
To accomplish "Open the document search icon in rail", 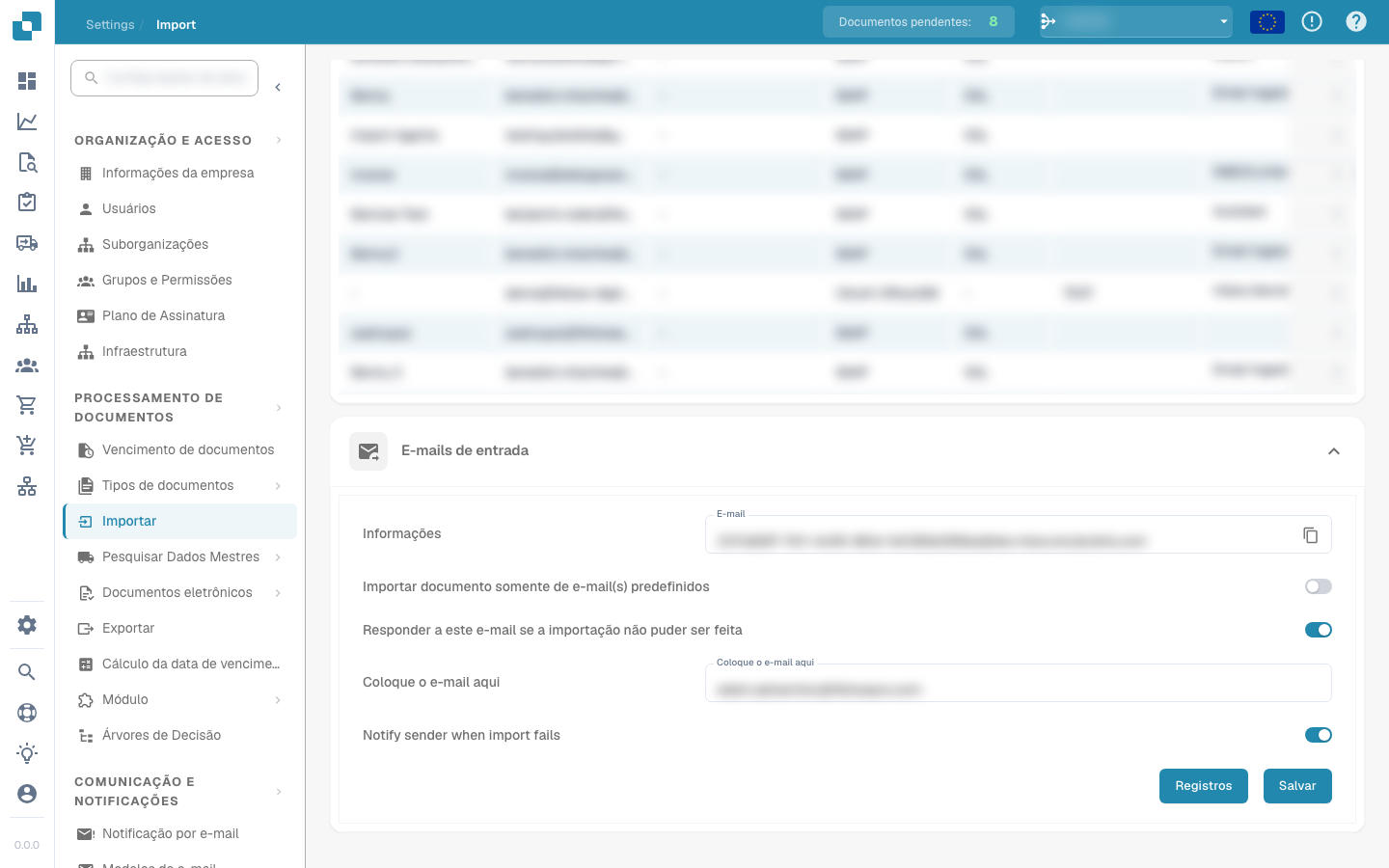I will tap(27, 162).
